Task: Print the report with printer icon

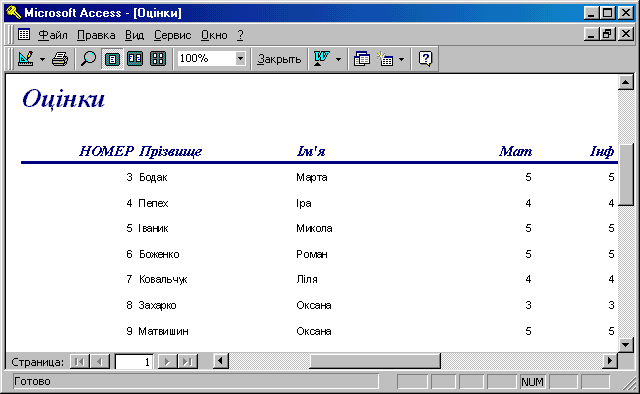Action: coord(60,59)
